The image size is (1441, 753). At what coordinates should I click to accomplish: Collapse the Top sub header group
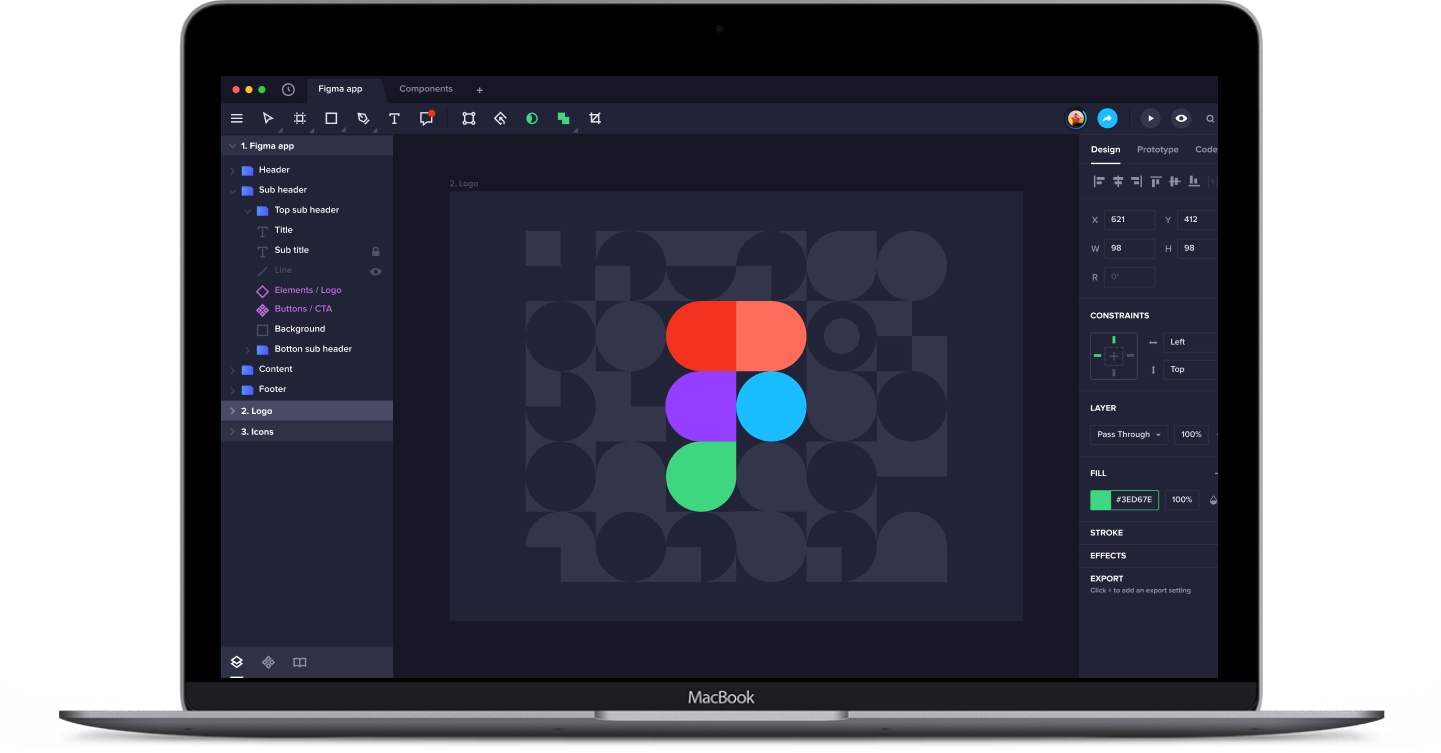248,211
